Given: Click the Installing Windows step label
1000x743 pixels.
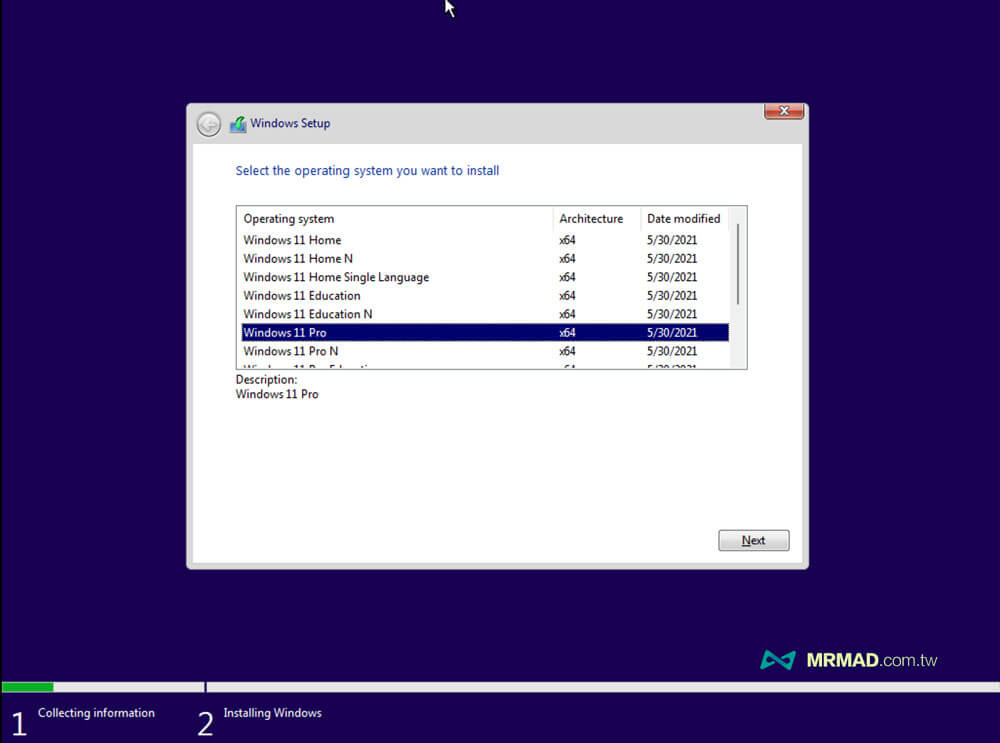Looking at the screenshot, I should pos(272,713).
